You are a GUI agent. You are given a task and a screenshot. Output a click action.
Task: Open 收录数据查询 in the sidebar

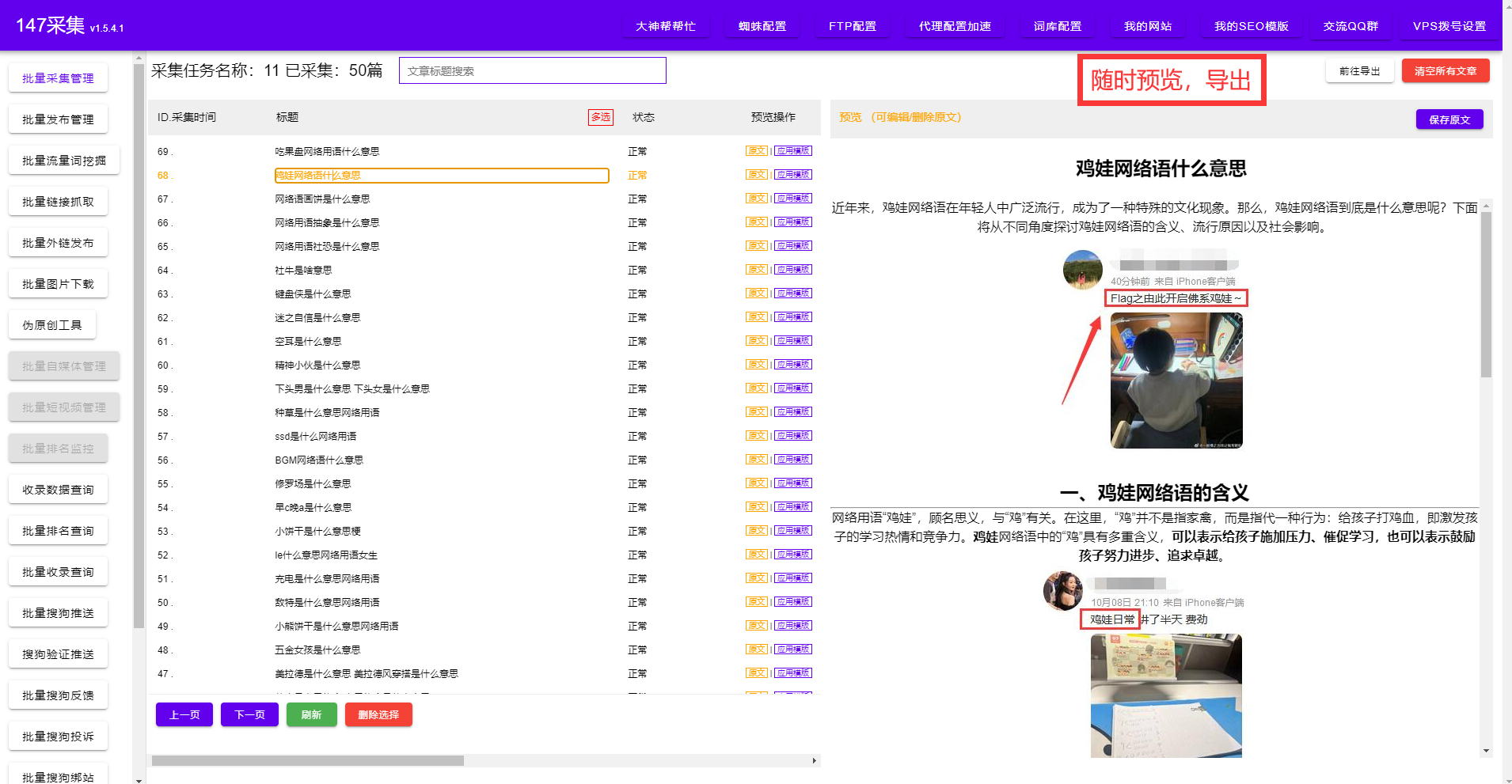coord(58,490)
